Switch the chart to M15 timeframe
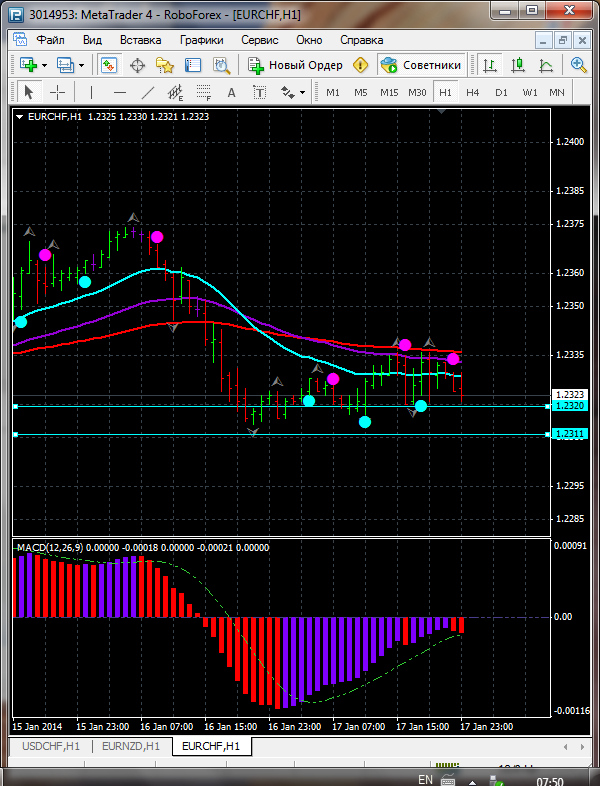 (x=389, y=92)
